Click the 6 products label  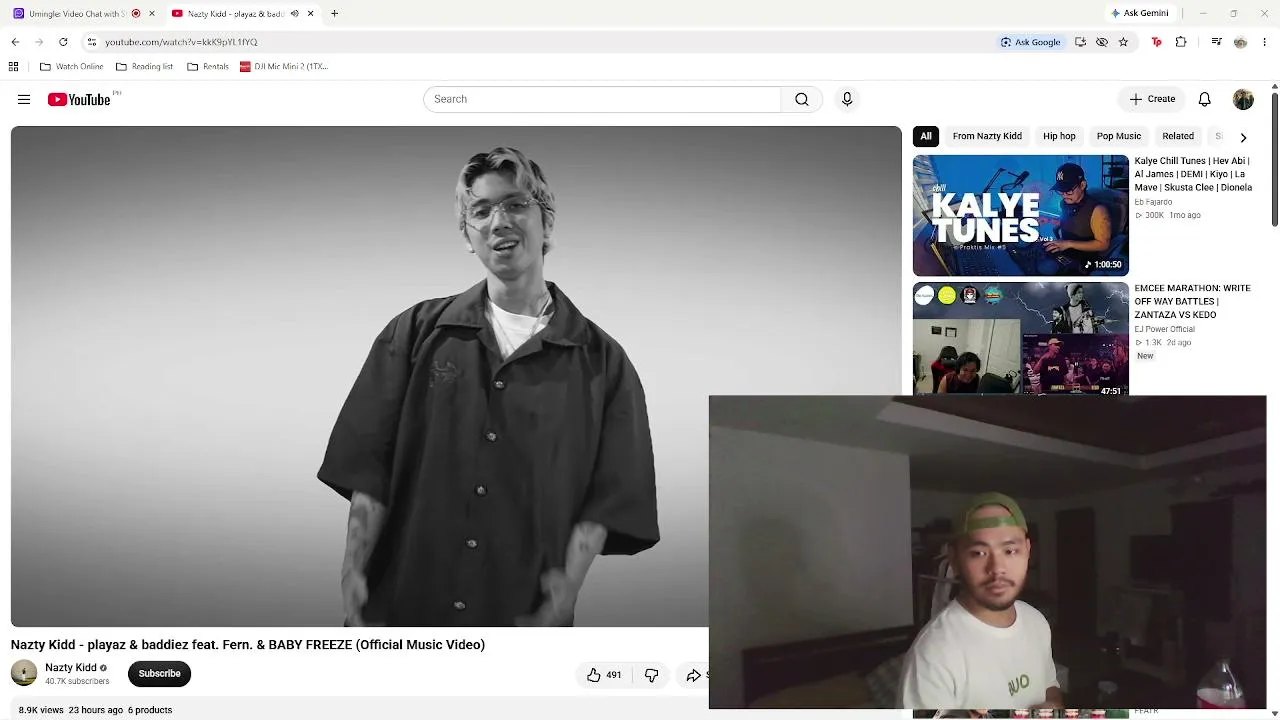(x=150, y=710)
